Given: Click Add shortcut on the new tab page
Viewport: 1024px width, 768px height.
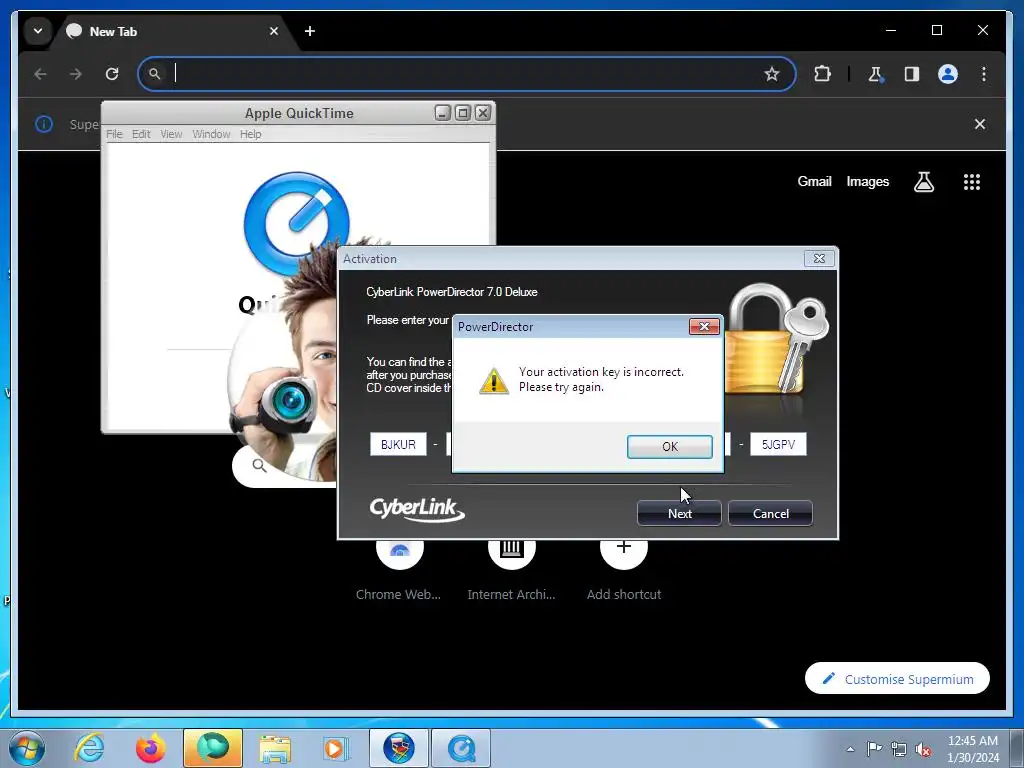Looking at the screenshot, I should point(624,569).
